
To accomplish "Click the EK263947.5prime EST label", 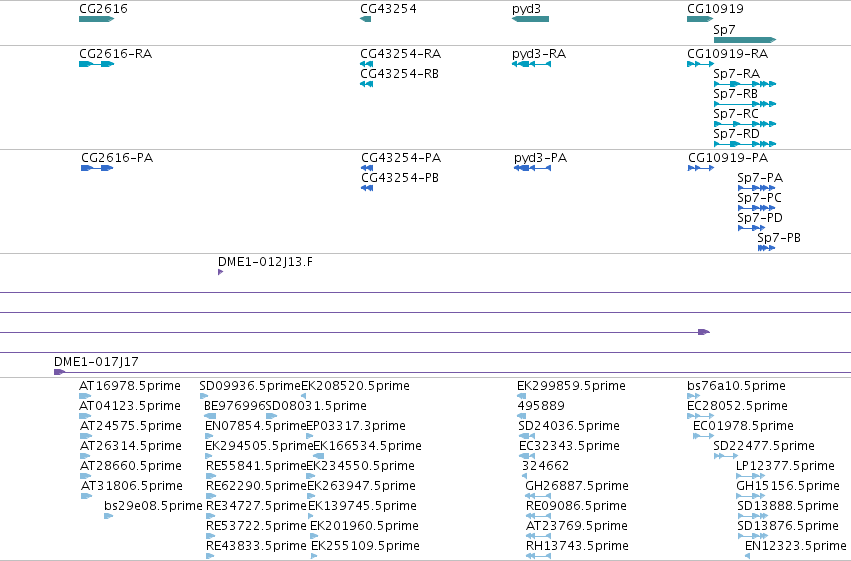I will 361,486.
